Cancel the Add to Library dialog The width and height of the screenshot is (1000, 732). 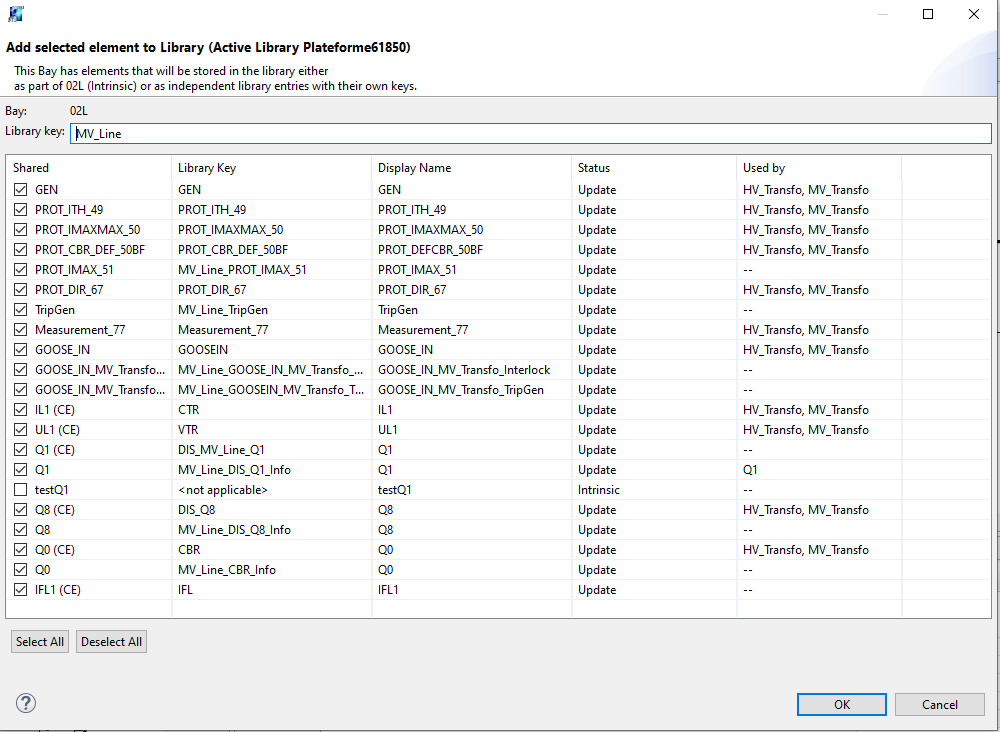[939, 704]
